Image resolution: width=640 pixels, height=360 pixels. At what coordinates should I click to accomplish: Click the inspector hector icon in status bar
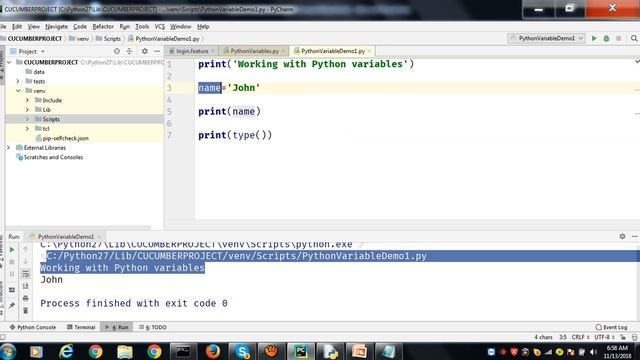[x=634, y=337]
